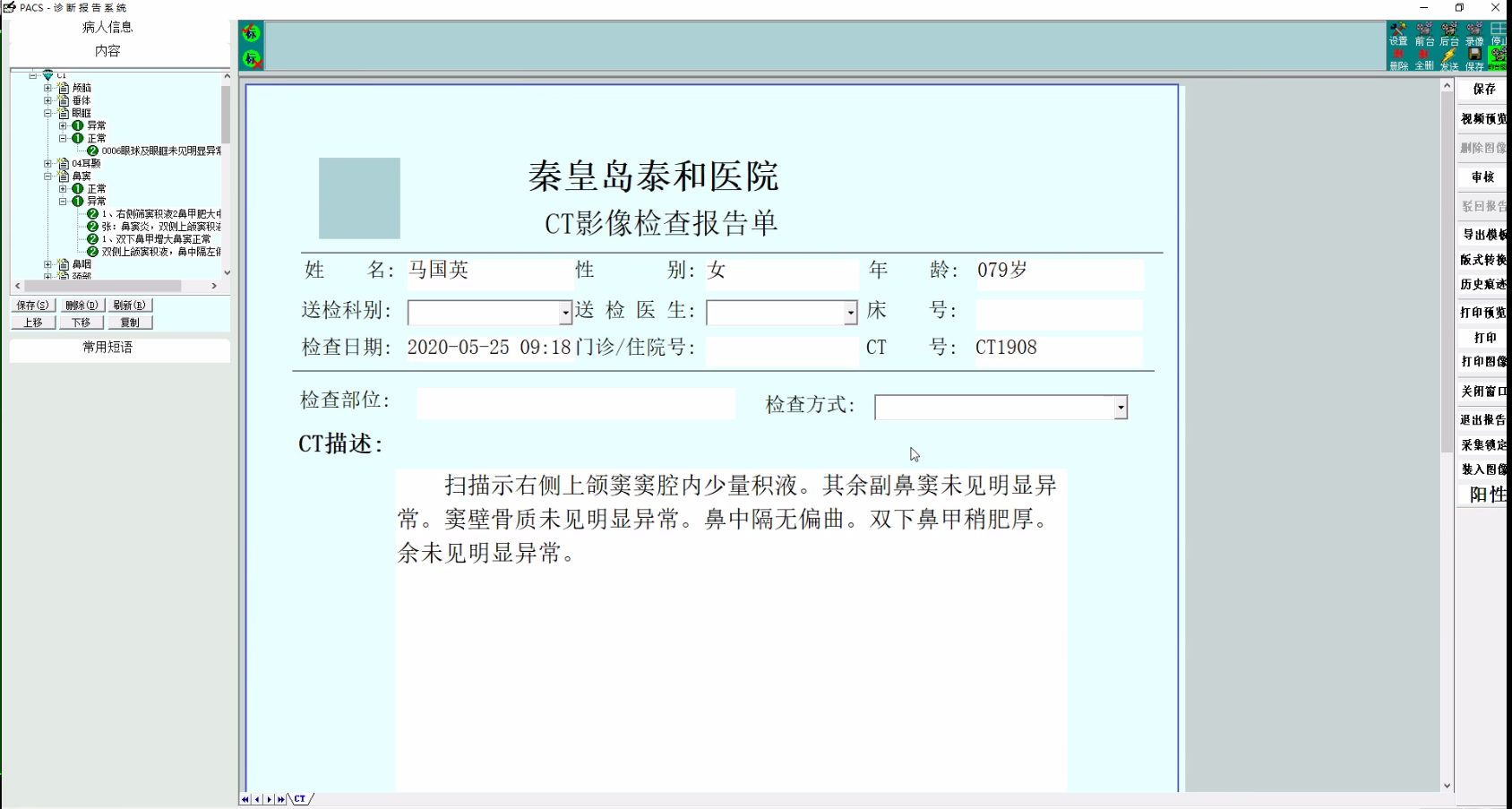Viewport: 1512px width, 809px height.
Task: Expand the 04耳颞 tree node
Action: (x=48, y=163)
